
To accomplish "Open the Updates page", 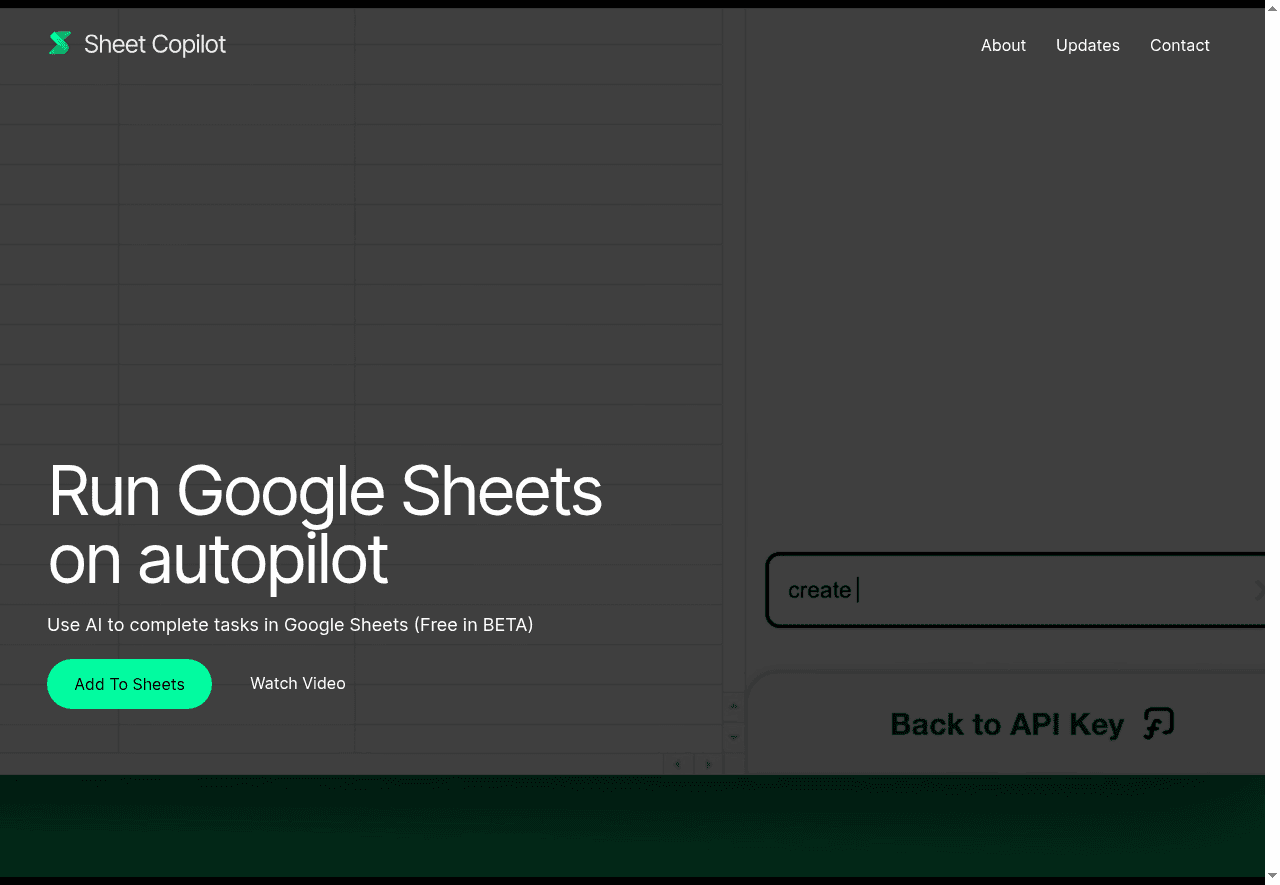I will click(1088, 45).
